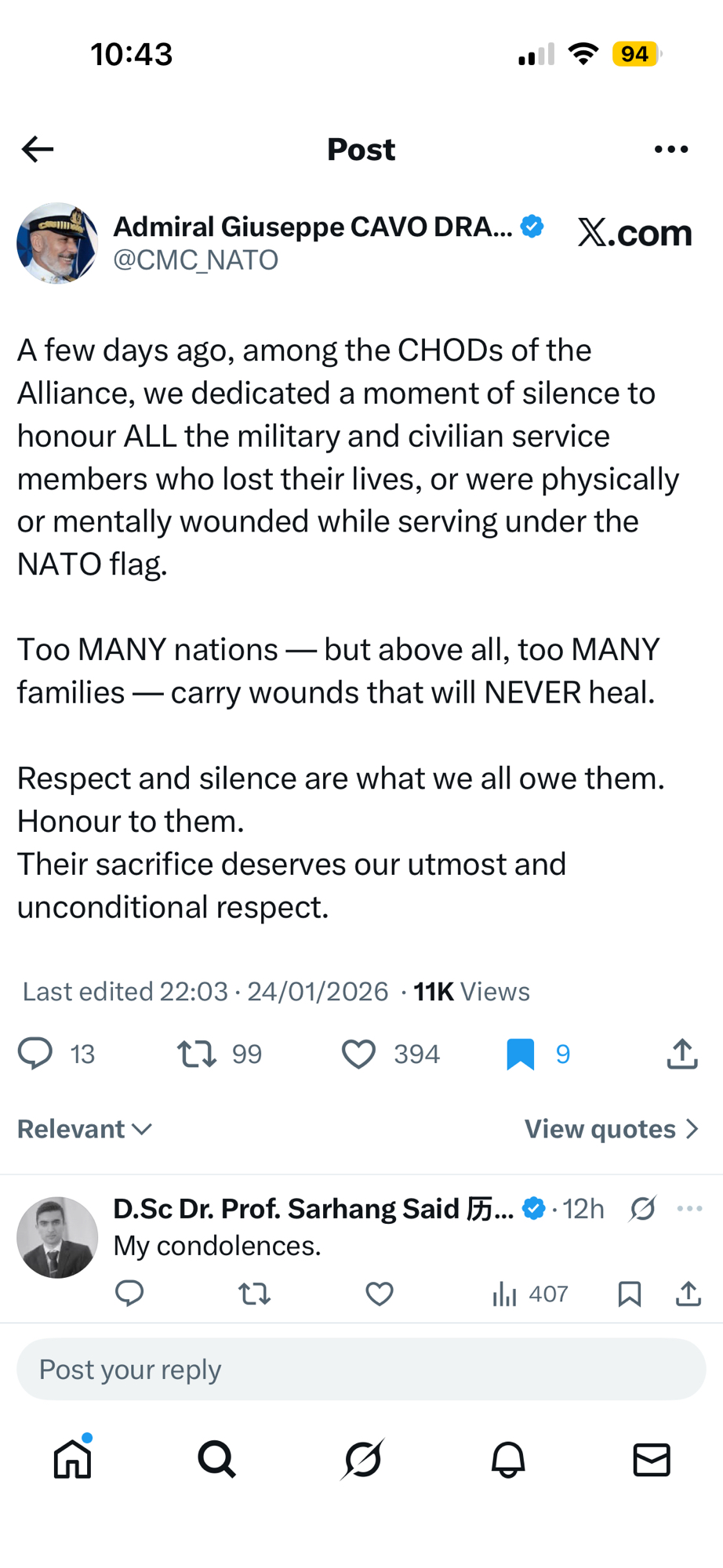This screenshot has height=1568, width=723.
Task: Expand the Relevant sort dropdown
Action: (85, 1129)
